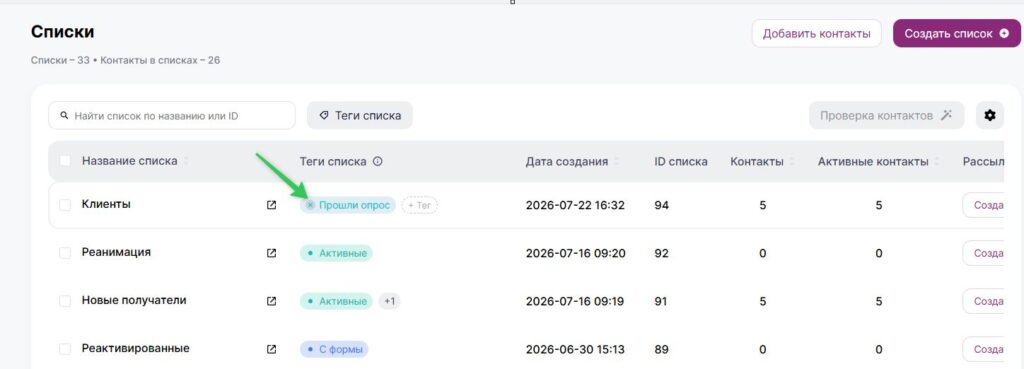Click date 2026-06-30 15:13
The width and height of the screenshot is (1024, 369).
pyautogui.click(x=575, y=349)
